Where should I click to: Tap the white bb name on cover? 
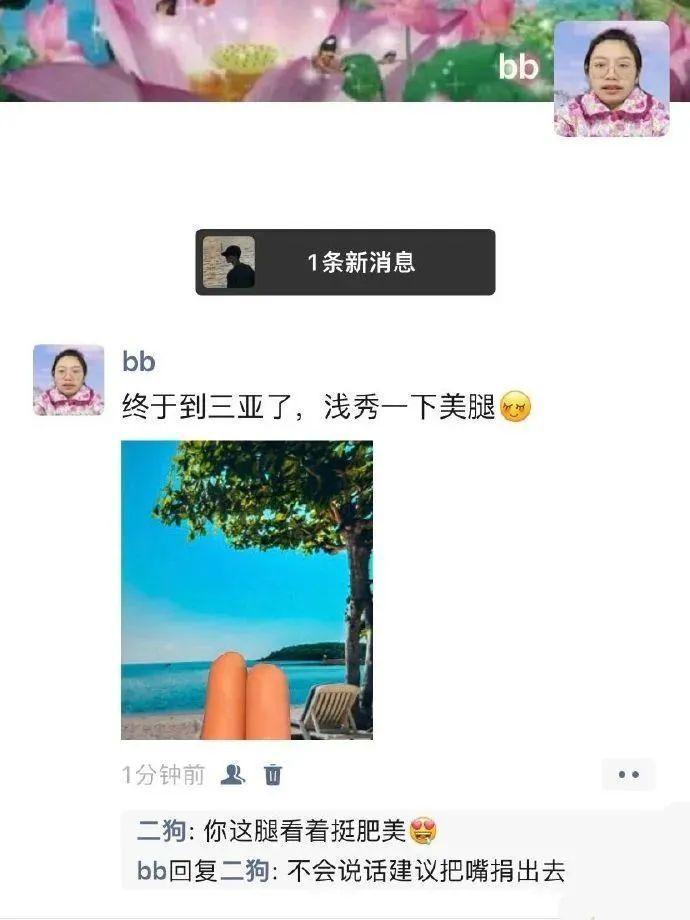(518, 66)
